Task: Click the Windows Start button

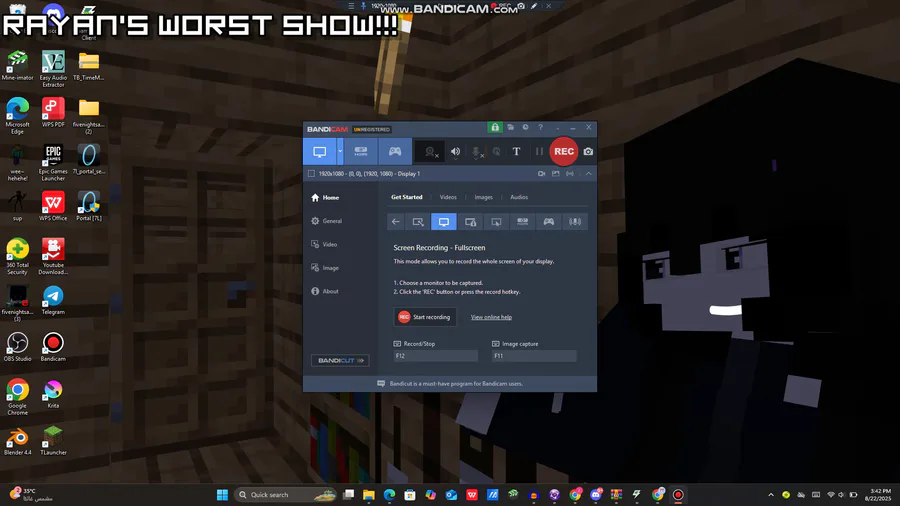Action: [x=222, y=495]
